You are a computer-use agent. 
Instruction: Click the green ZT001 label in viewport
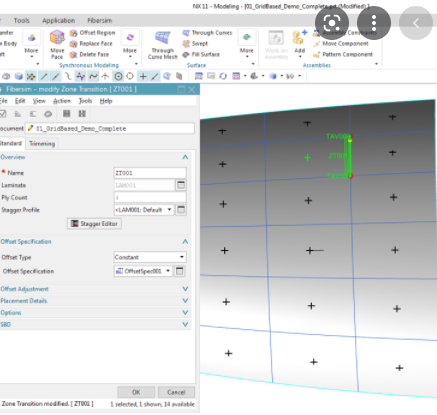[337, 156]
